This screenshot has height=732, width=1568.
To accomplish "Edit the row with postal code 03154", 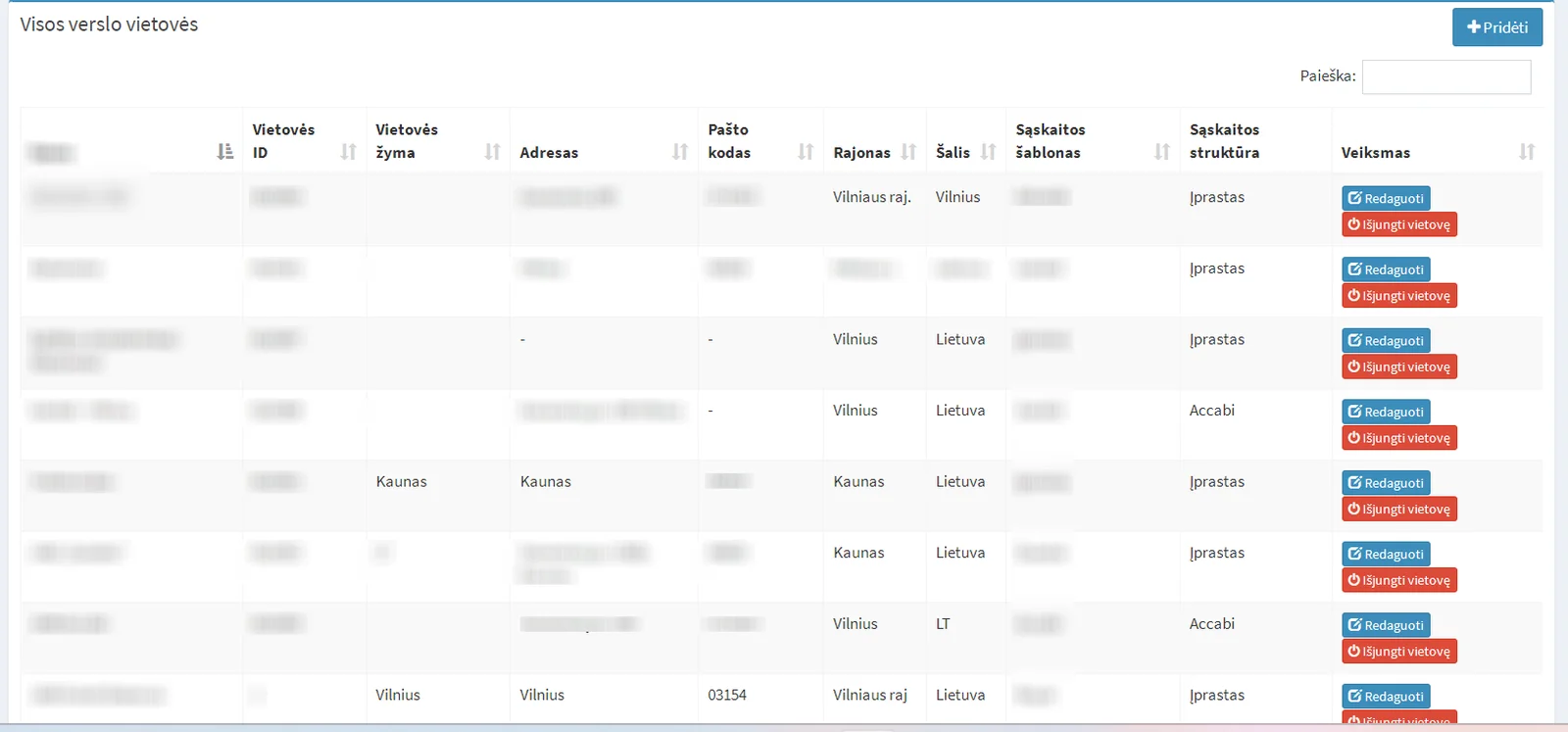I will [x=1385, y=696].
